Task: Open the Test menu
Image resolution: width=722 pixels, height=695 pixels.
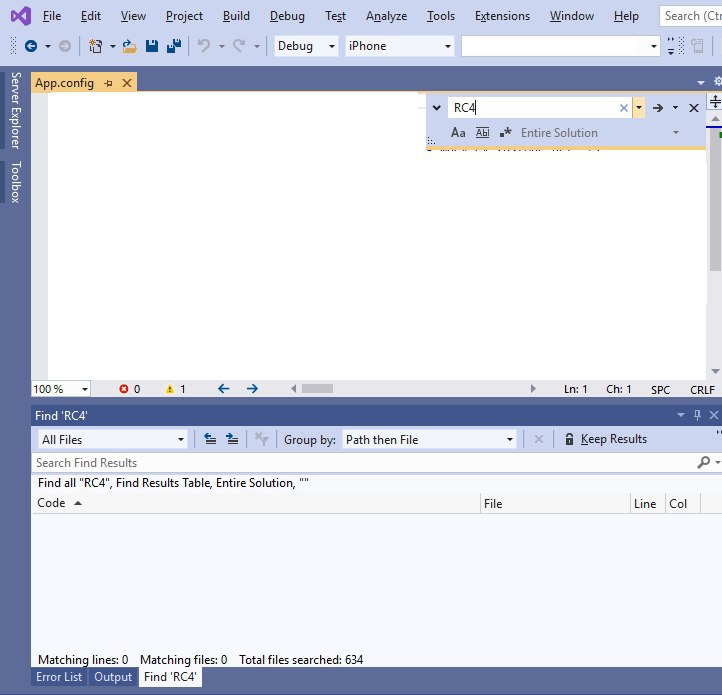Action: click(x=335, y=16)
